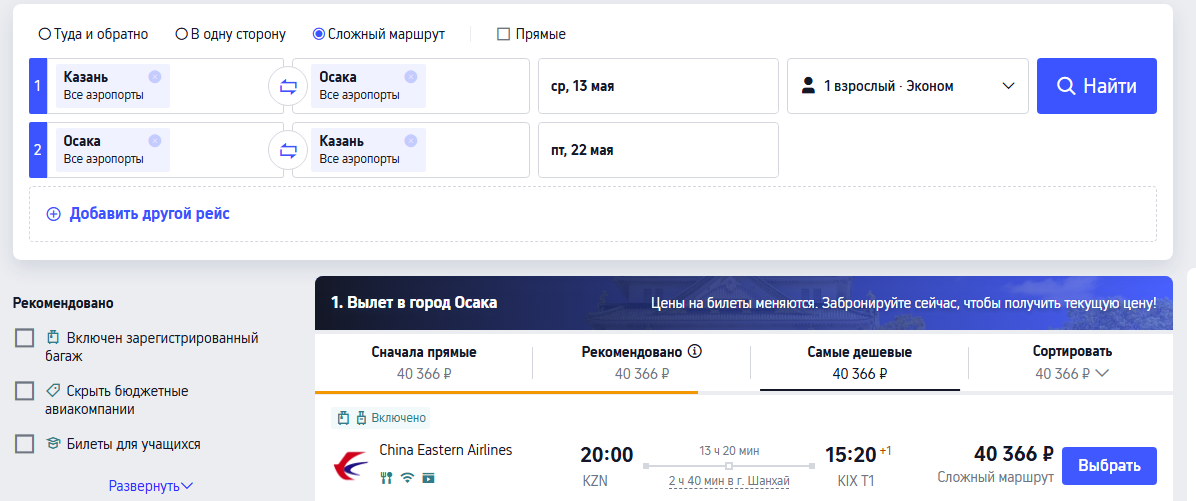1196x501 pixels.
Task: Expand filters via Развернуть link
Action: click(x=150, y=486)
